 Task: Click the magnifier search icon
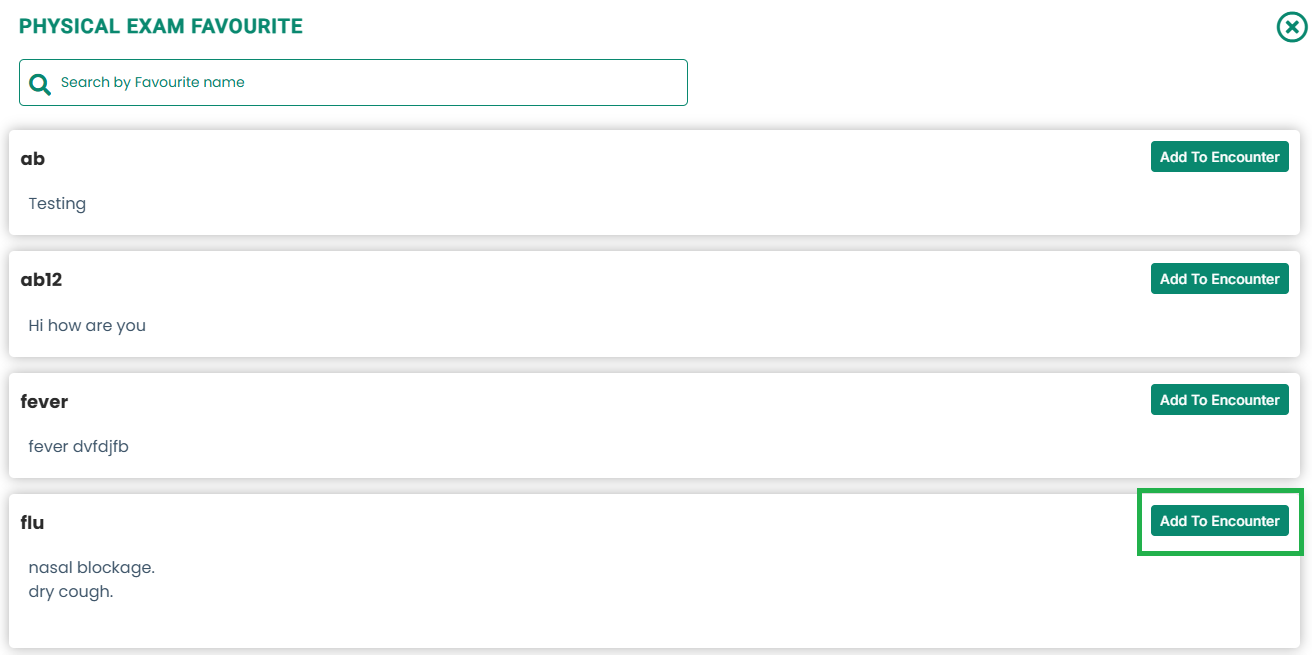40,83
